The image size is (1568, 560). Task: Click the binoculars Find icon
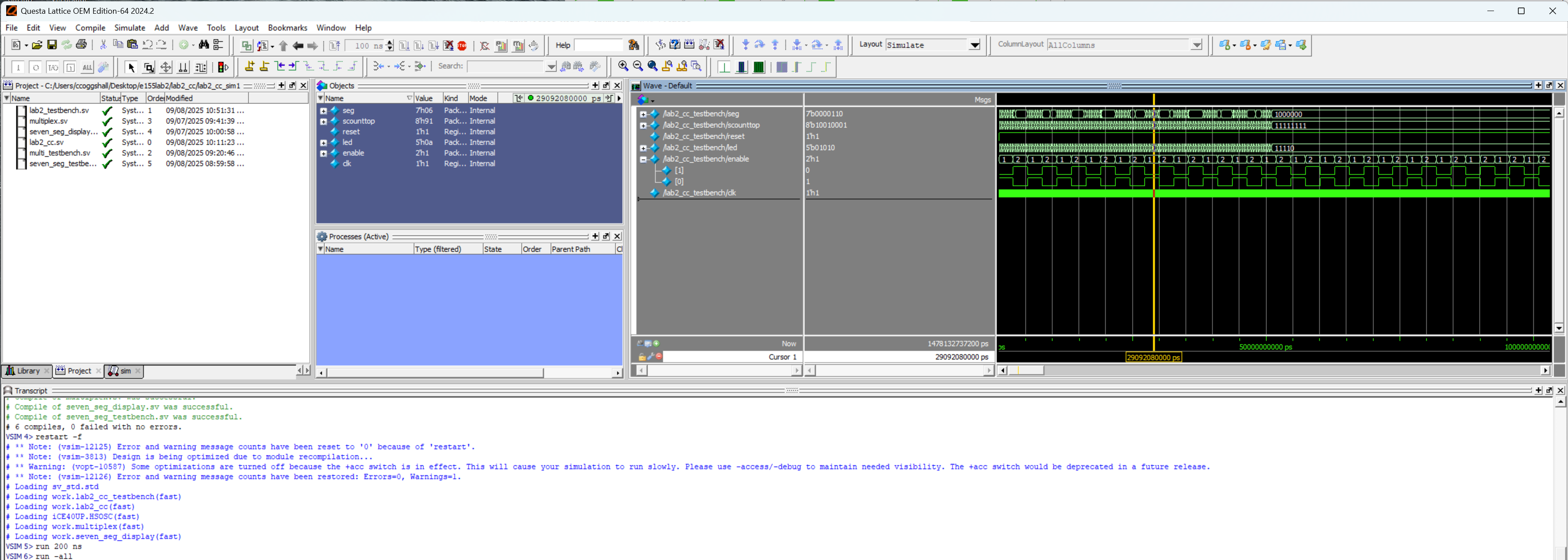204,45
